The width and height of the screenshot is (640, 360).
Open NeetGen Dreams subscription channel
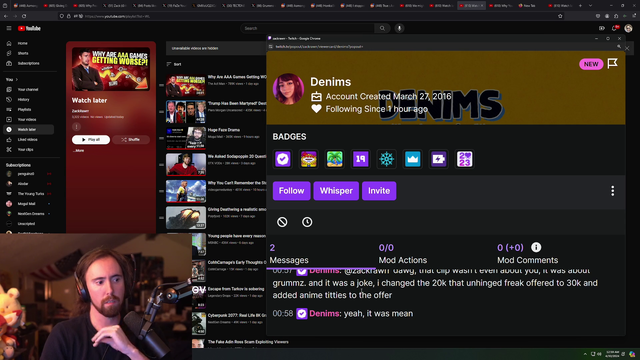pos(31,214)
